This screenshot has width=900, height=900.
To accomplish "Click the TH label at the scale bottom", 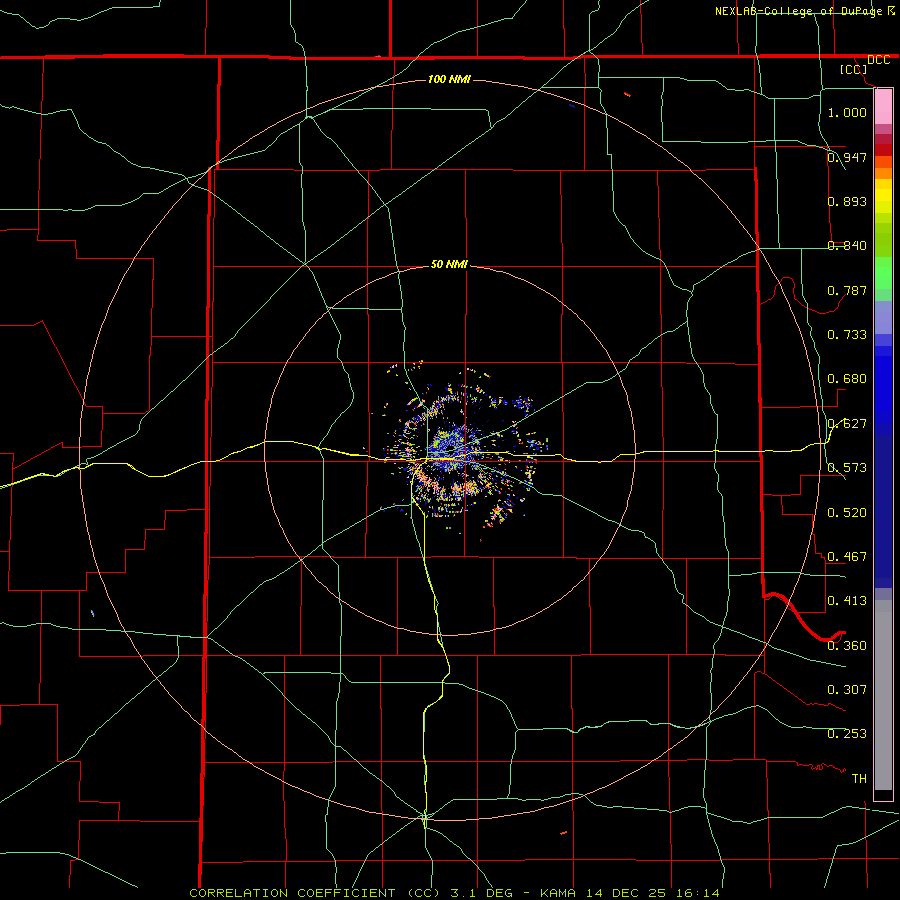I will [859, 778].
